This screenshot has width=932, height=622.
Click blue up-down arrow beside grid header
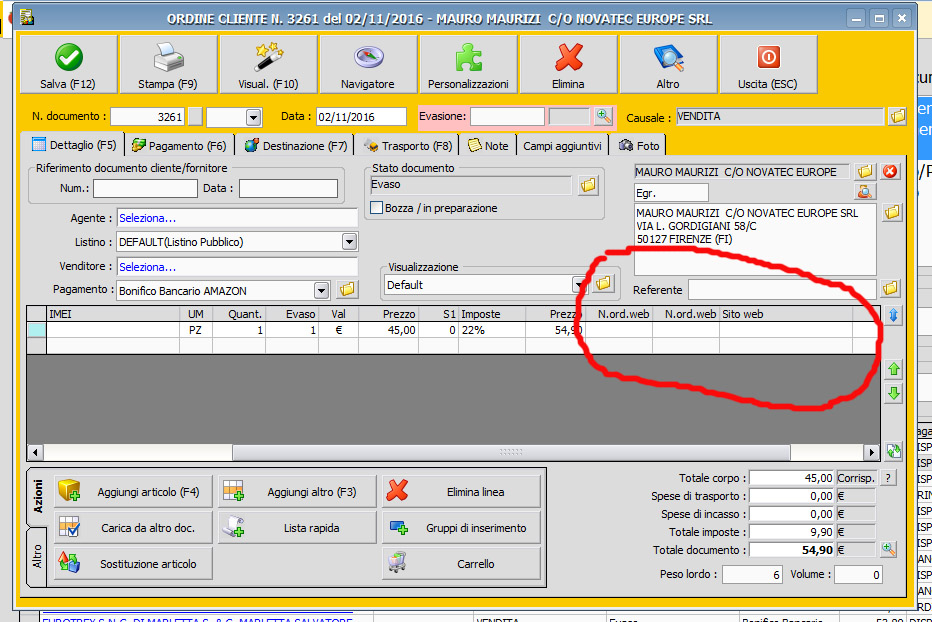(893, 315)
